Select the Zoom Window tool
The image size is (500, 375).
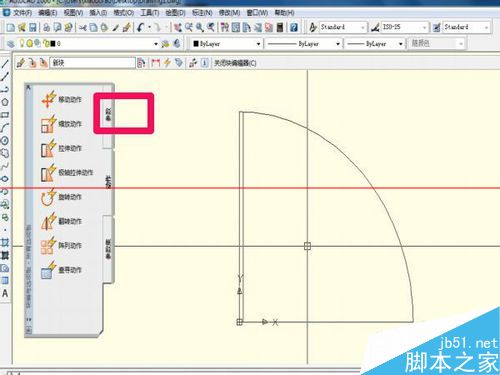pos(200,27)
